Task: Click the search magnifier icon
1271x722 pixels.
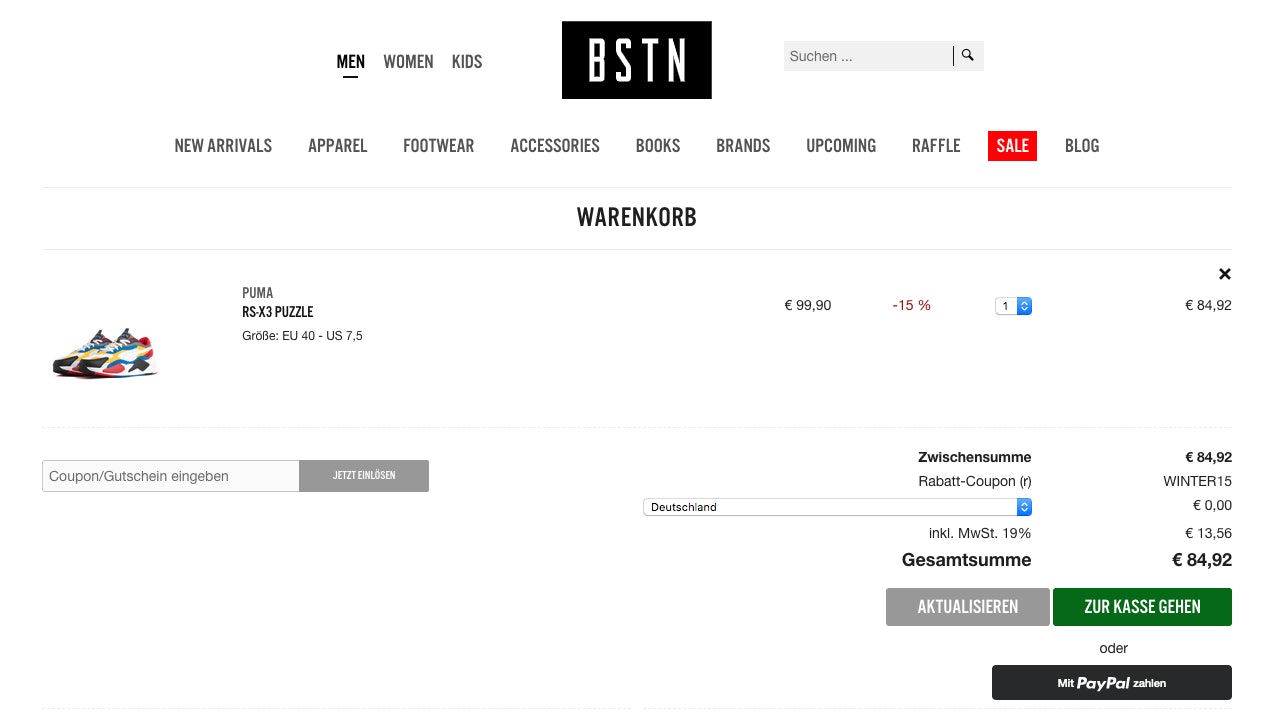Action: [x=968, y=56]
